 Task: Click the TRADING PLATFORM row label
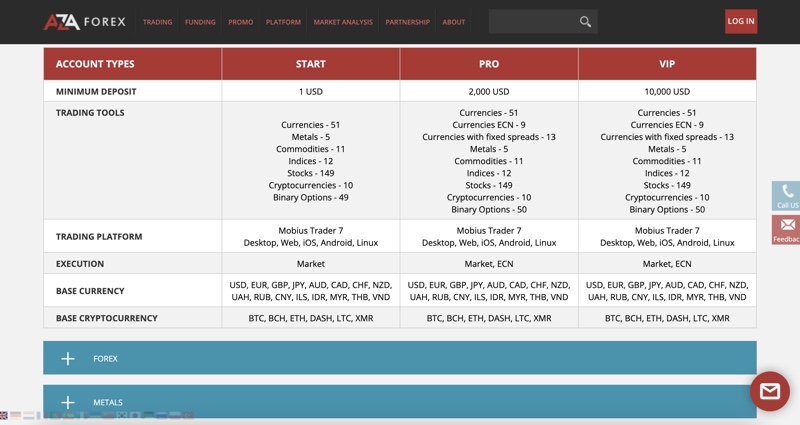[99, 236]
